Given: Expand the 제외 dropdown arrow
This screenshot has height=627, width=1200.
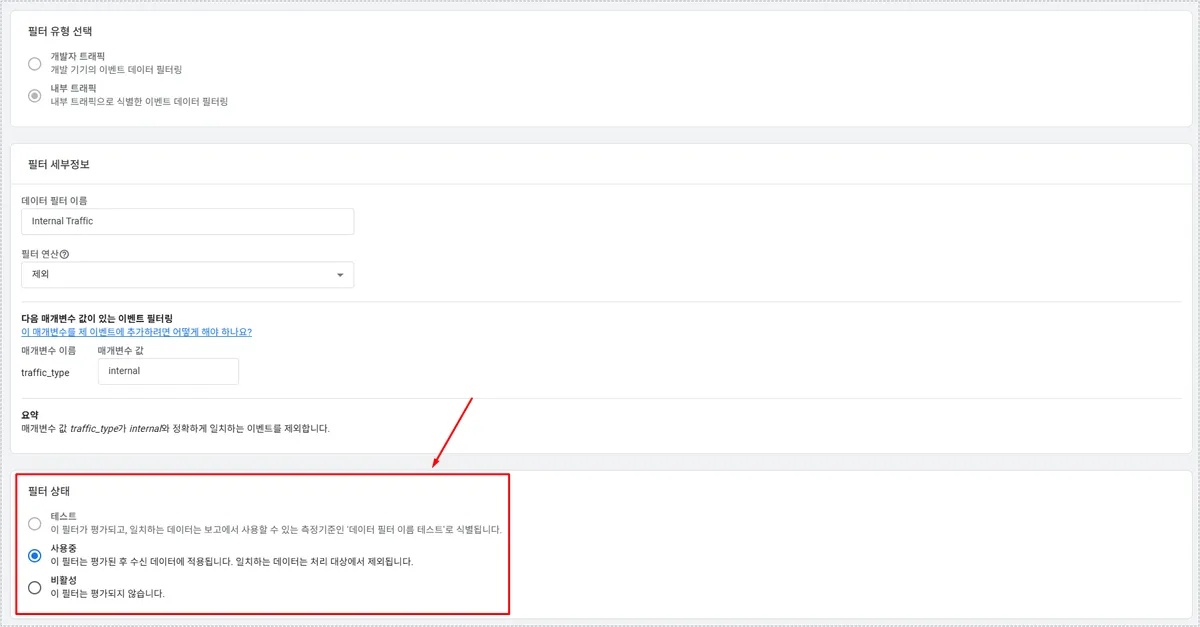Looking at the screenshot, I should click(340, 275).
